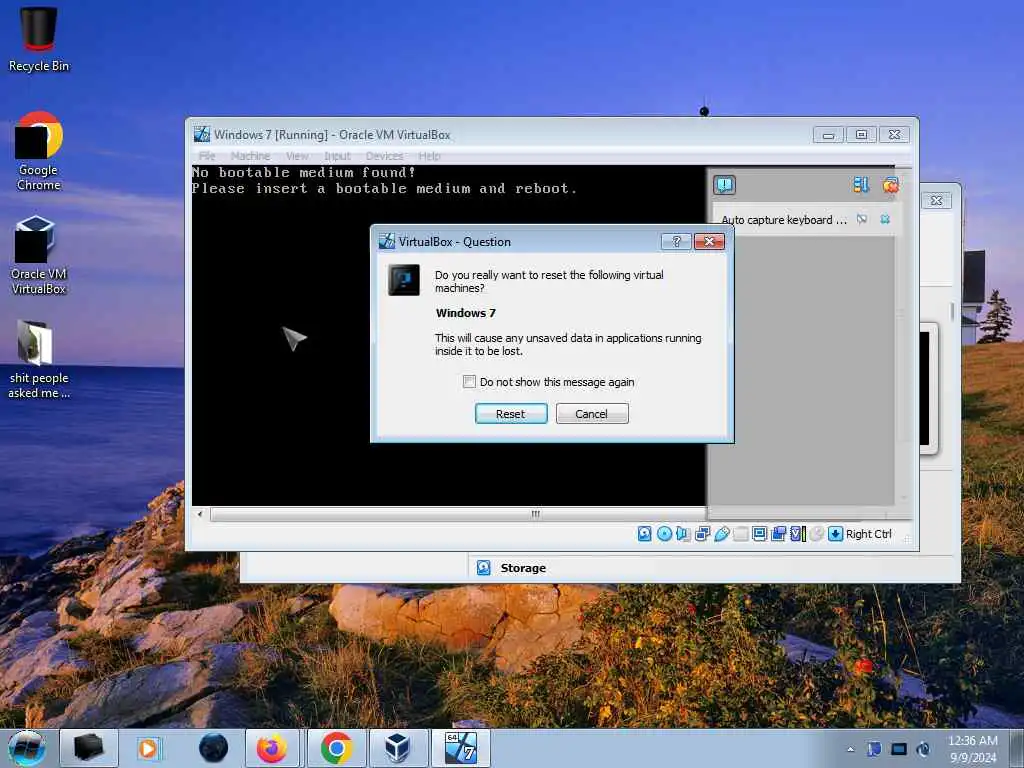
Task: Dismiss the Auto capture keyboard notification
Action: [885, 219]
